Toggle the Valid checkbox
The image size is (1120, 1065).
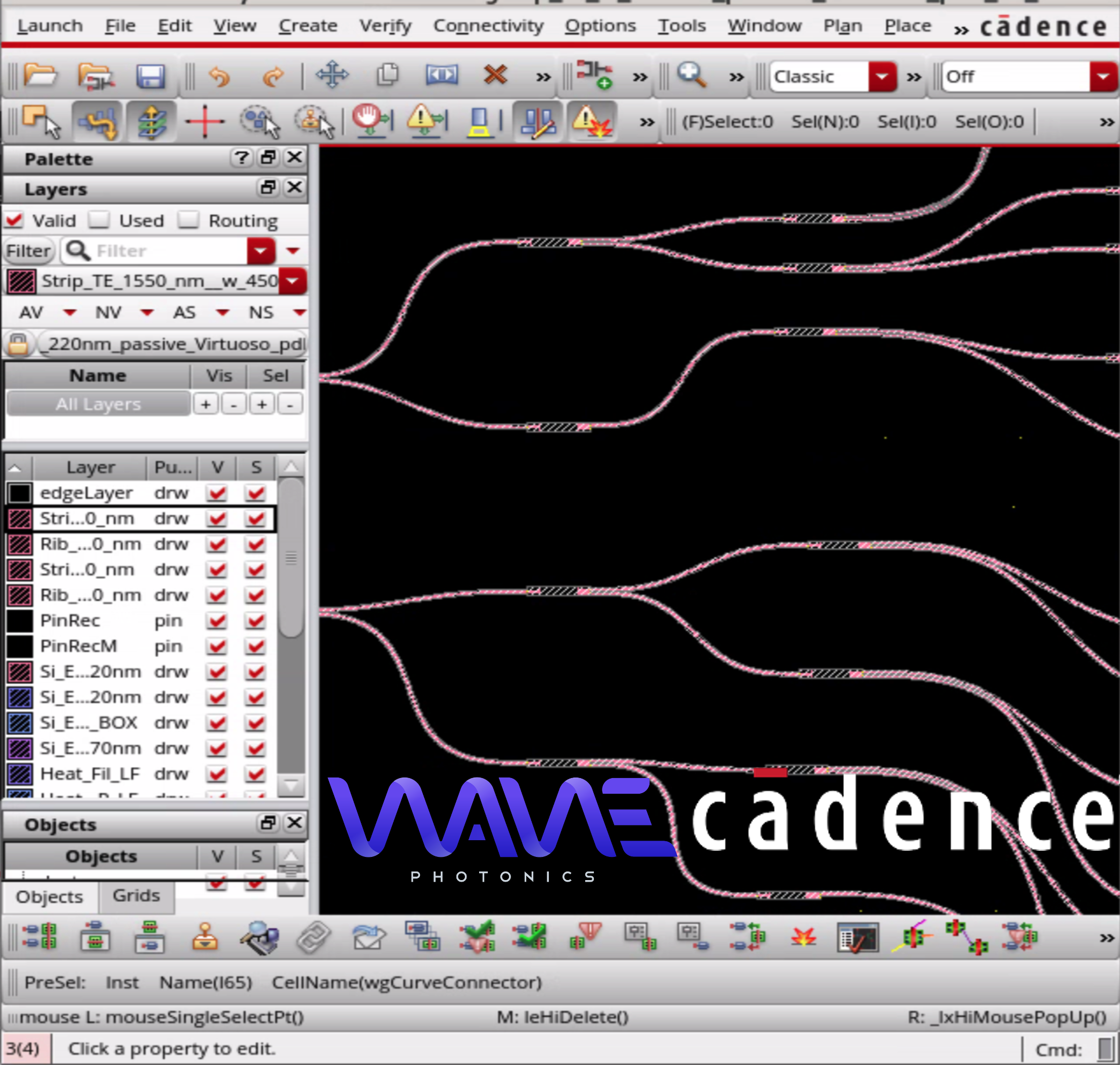click(x=14, y=220)
